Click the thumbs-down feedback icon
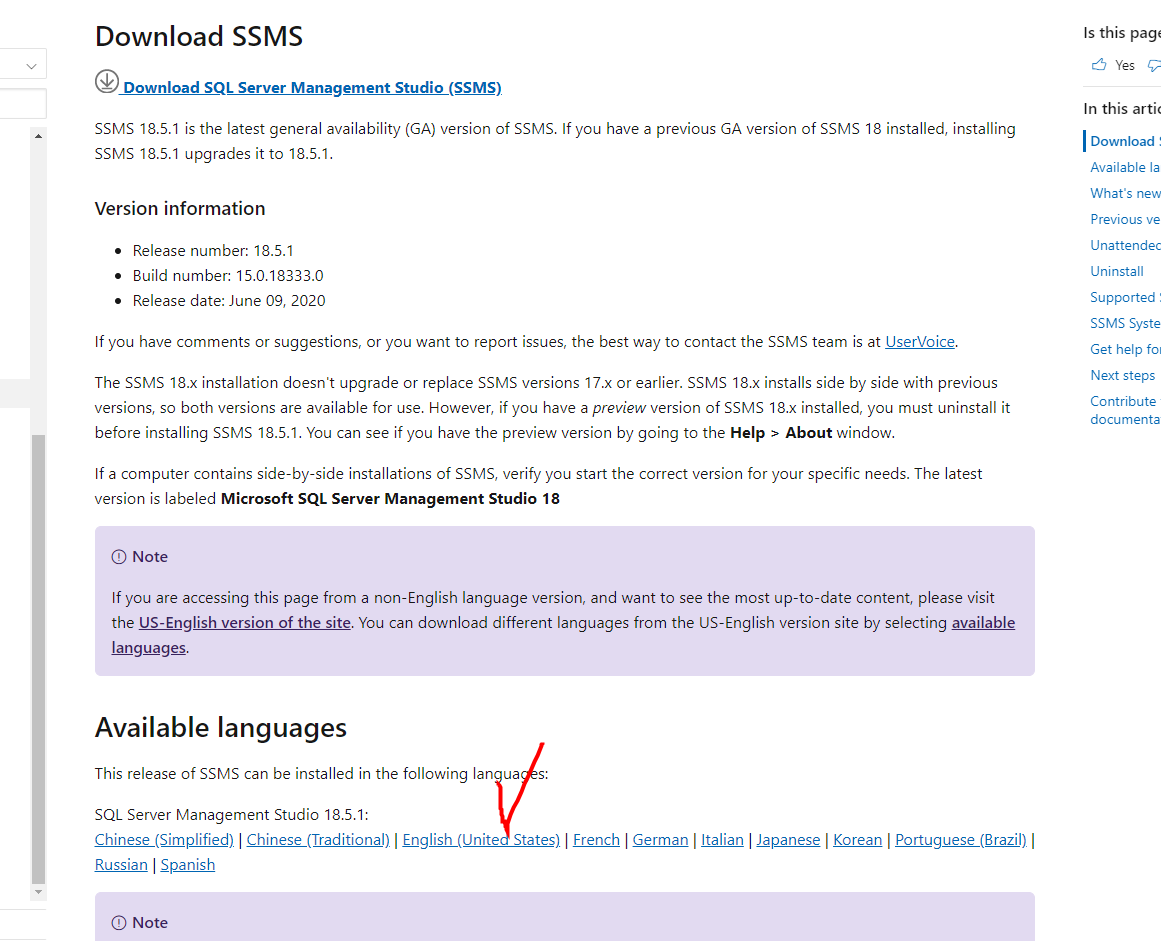 pyautogui.click(x=1154, y=64)
